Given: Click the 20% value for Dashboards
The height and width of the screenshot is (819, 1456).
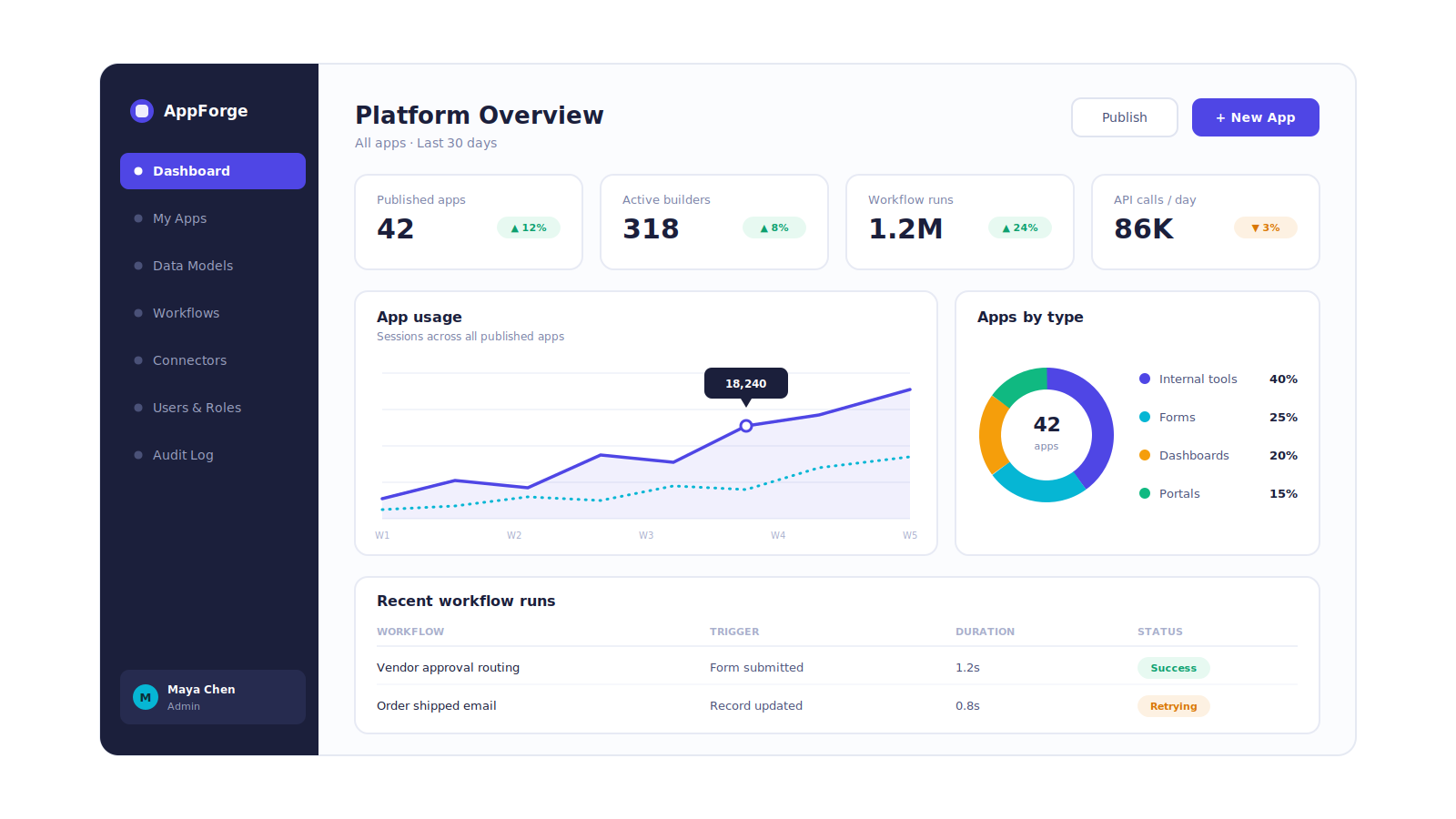Looking at the screenshot, I should click(1283, 455).
